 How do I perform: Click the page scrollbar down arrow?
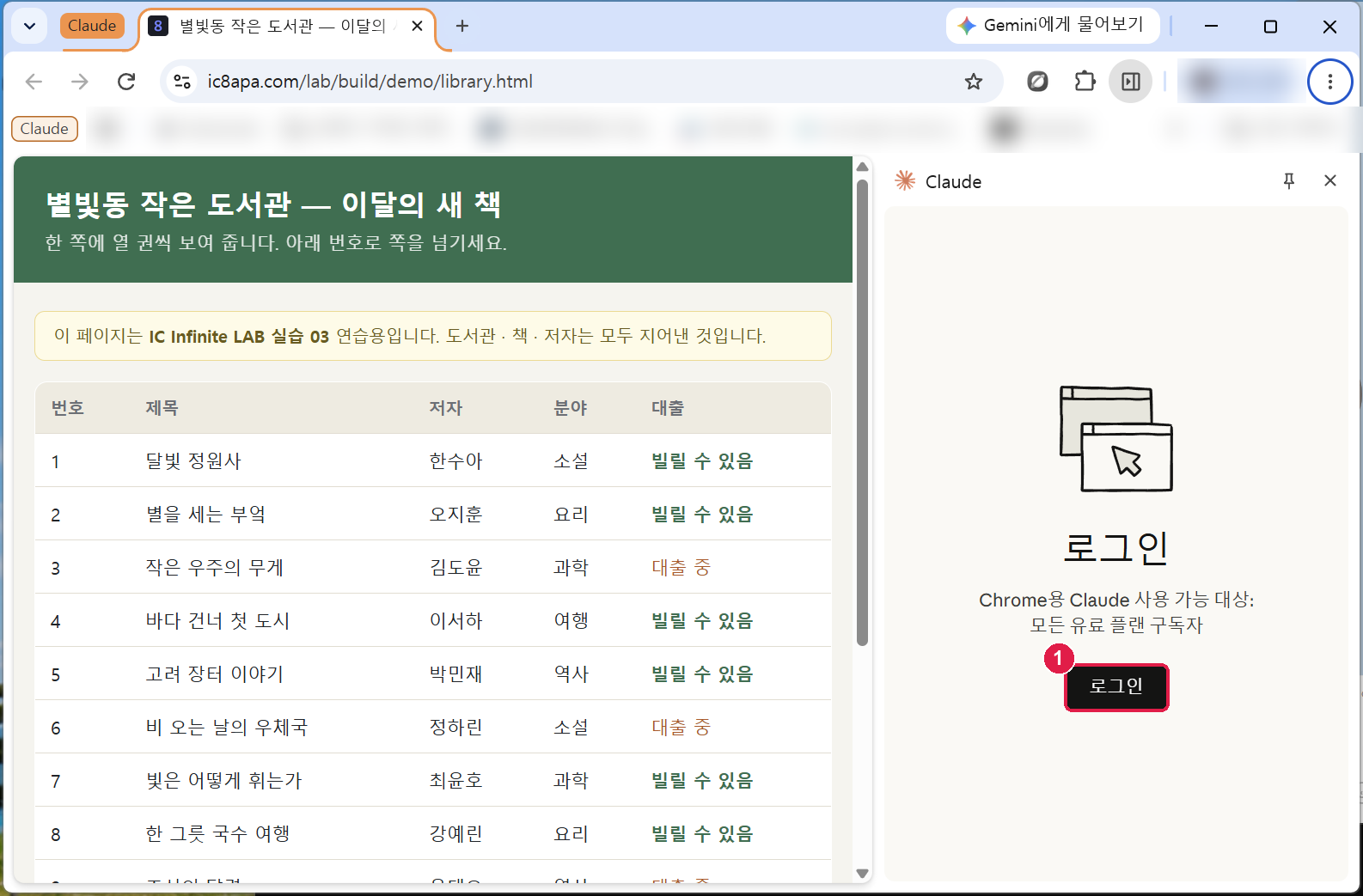pos(863,874)
